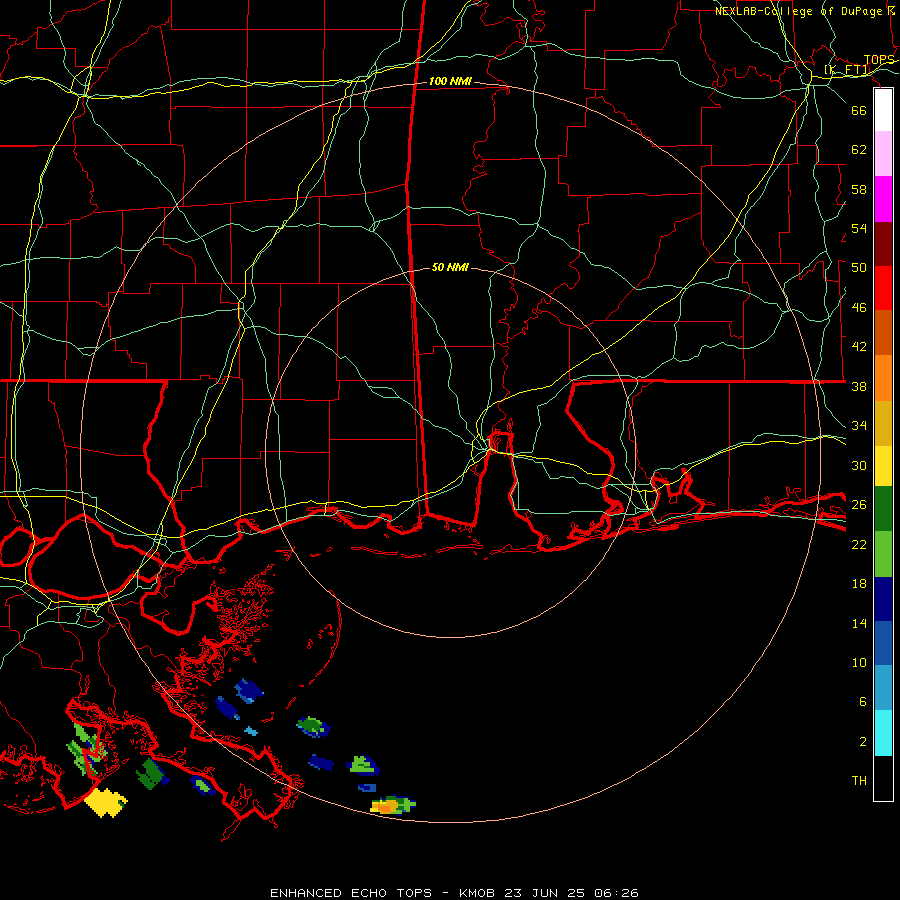Click the orange-cored echo cell on the map

click(x=393, y=805)
